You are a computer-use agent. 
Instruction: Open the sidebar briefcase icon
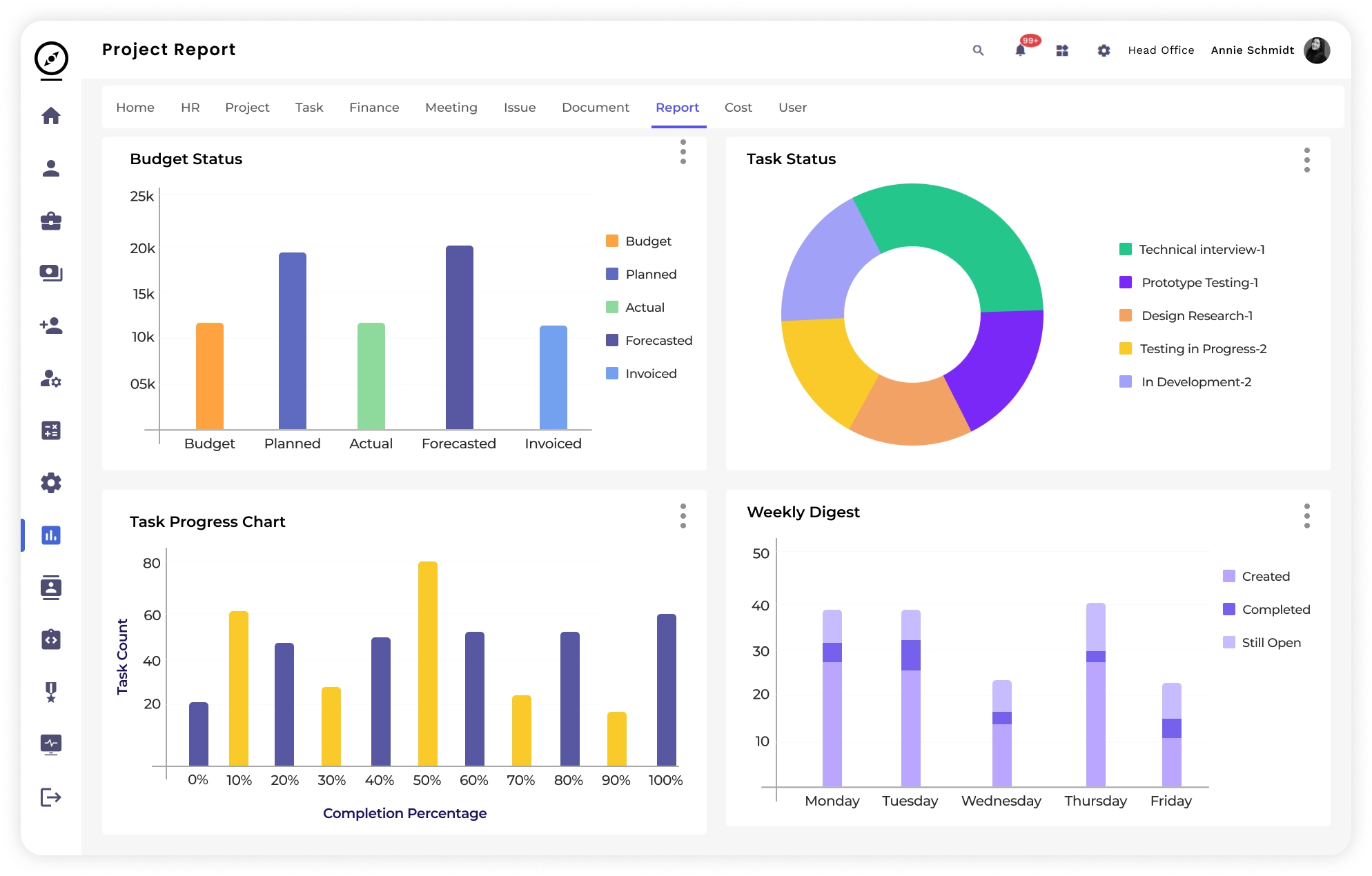(51, 221)
